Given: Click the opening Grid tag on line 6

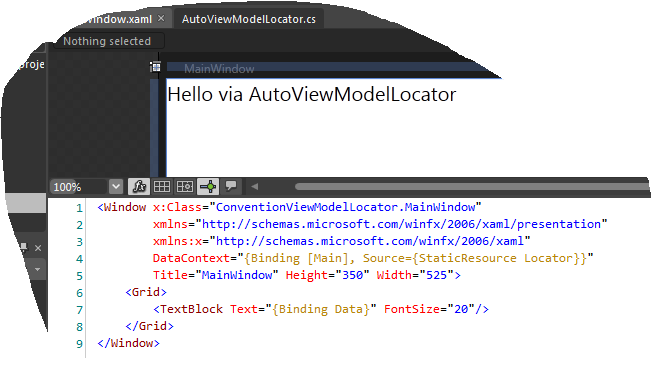Looking at the screenshot, I should coord(146,292).
